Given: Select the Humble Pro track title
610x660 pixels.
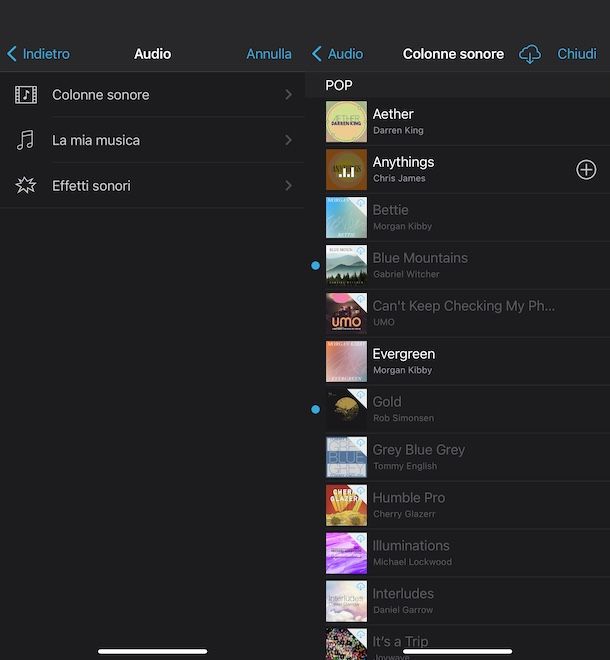Looking at the screenshot, I should (409, 498).
